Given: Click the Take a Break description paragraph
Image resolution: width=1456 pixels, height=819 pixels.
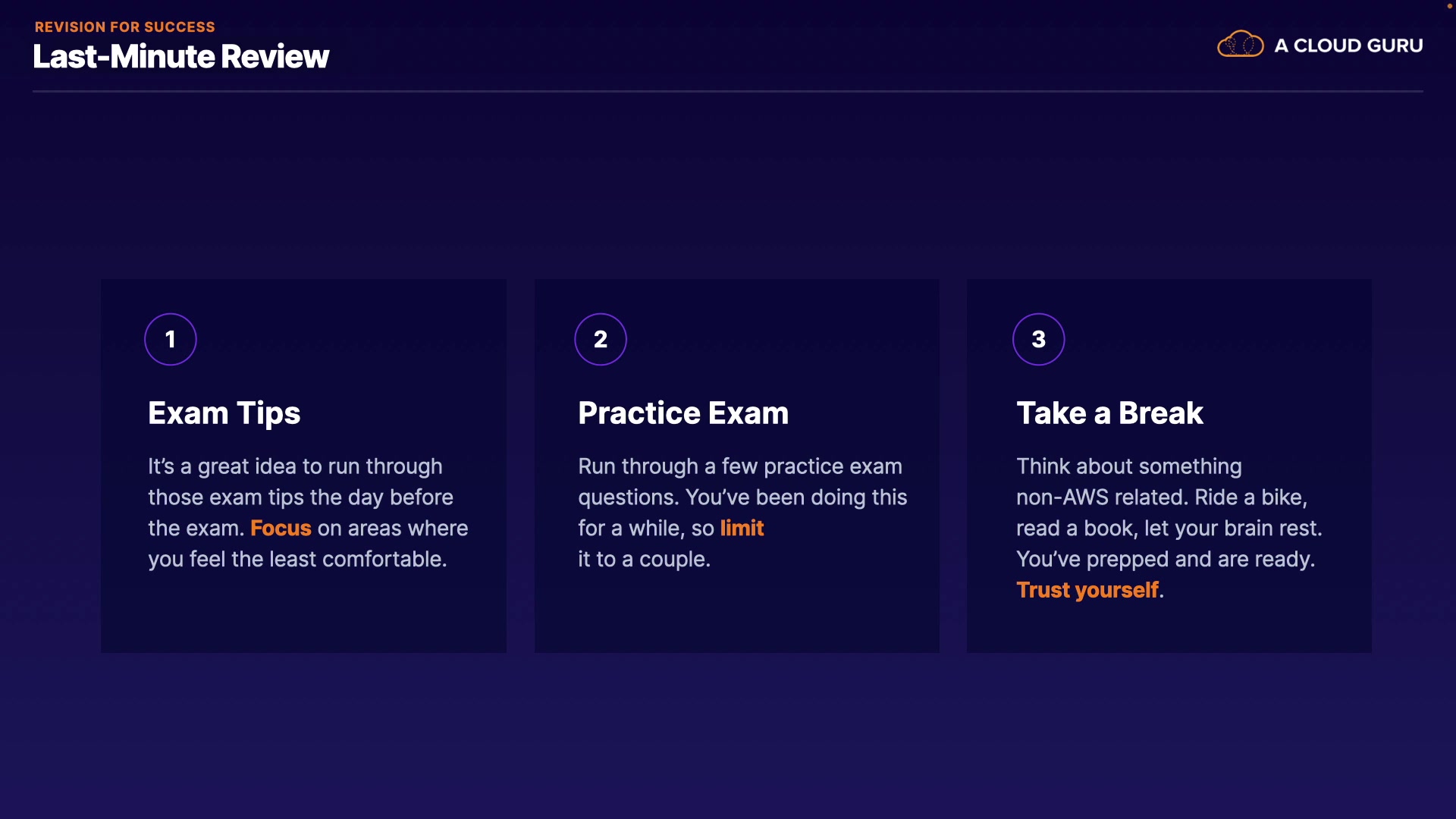Looking at the screenshot, I should [x=1168, y=513].
